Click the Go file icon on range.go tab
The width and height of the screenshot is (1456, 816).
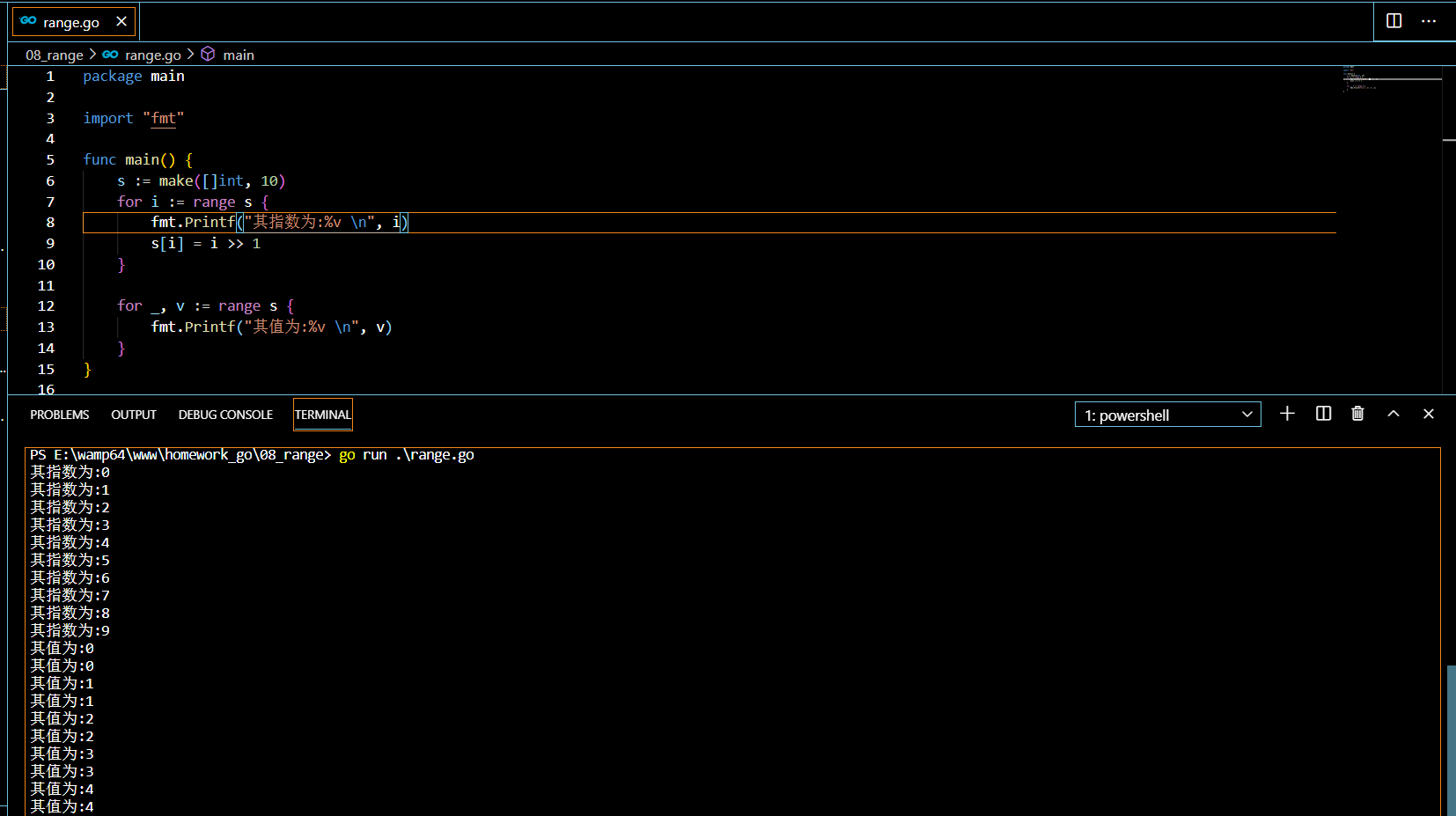[x=28, y=21]
